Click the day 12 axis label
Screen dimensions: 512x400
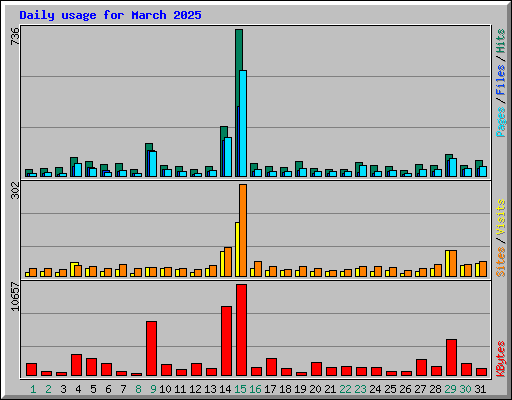(195, 389)
